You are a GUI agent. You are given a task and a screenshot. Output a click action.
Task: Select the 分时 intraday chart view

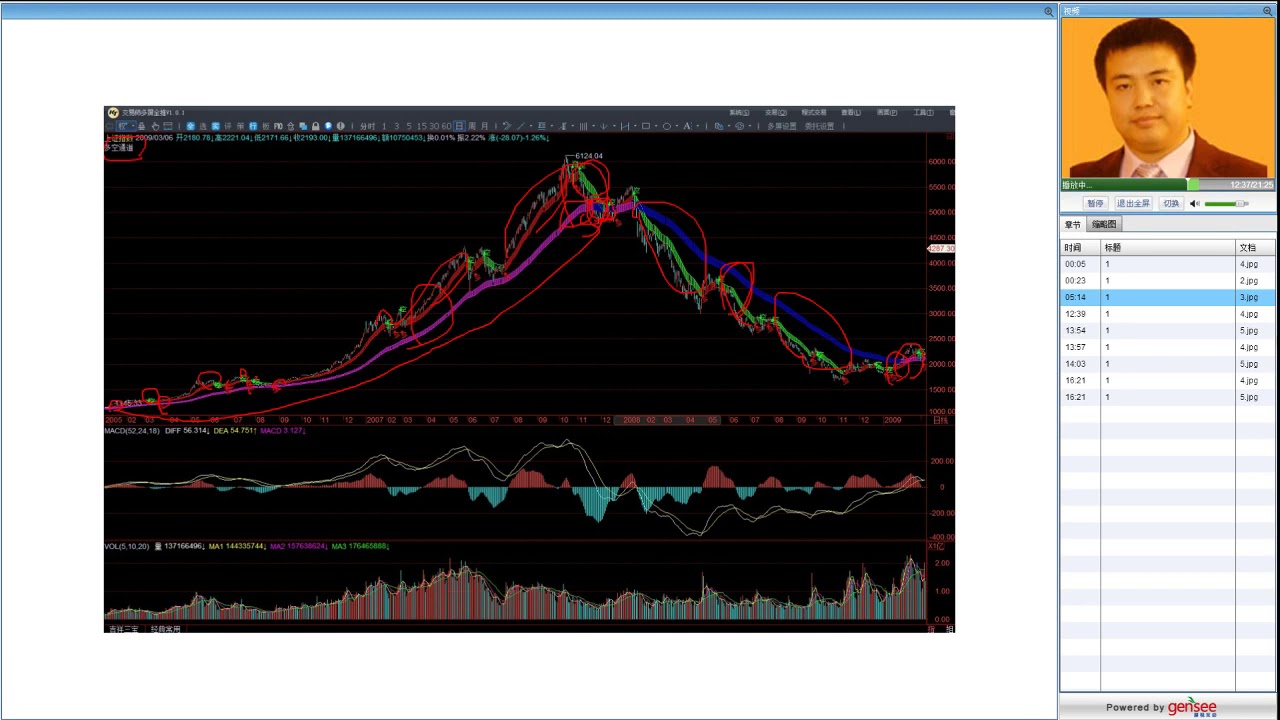tap(367, 126)
